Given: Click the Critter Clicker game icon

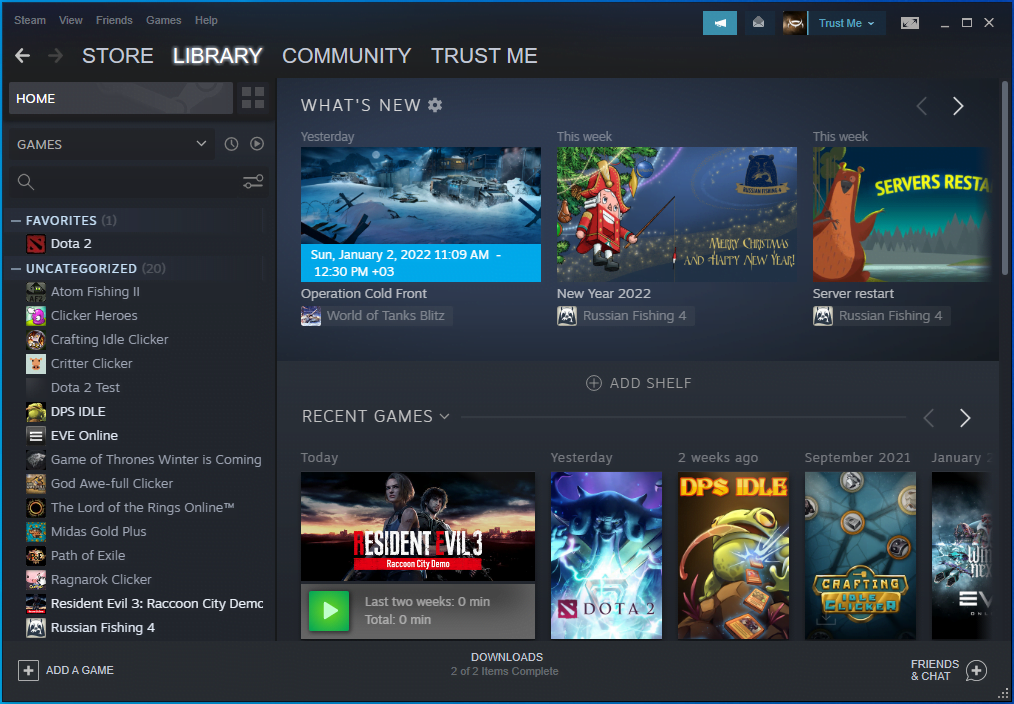Looking at the screenshot, I should (36, 363).
